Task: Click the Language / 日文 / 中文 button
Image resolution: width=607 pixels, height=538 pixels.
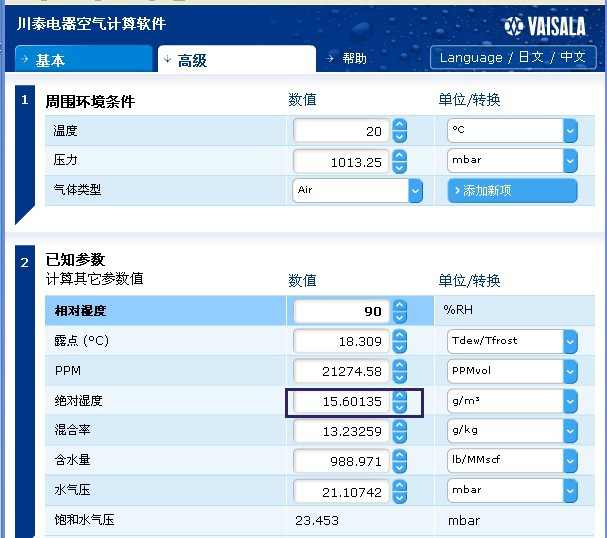Action: (x=512, y=57)
